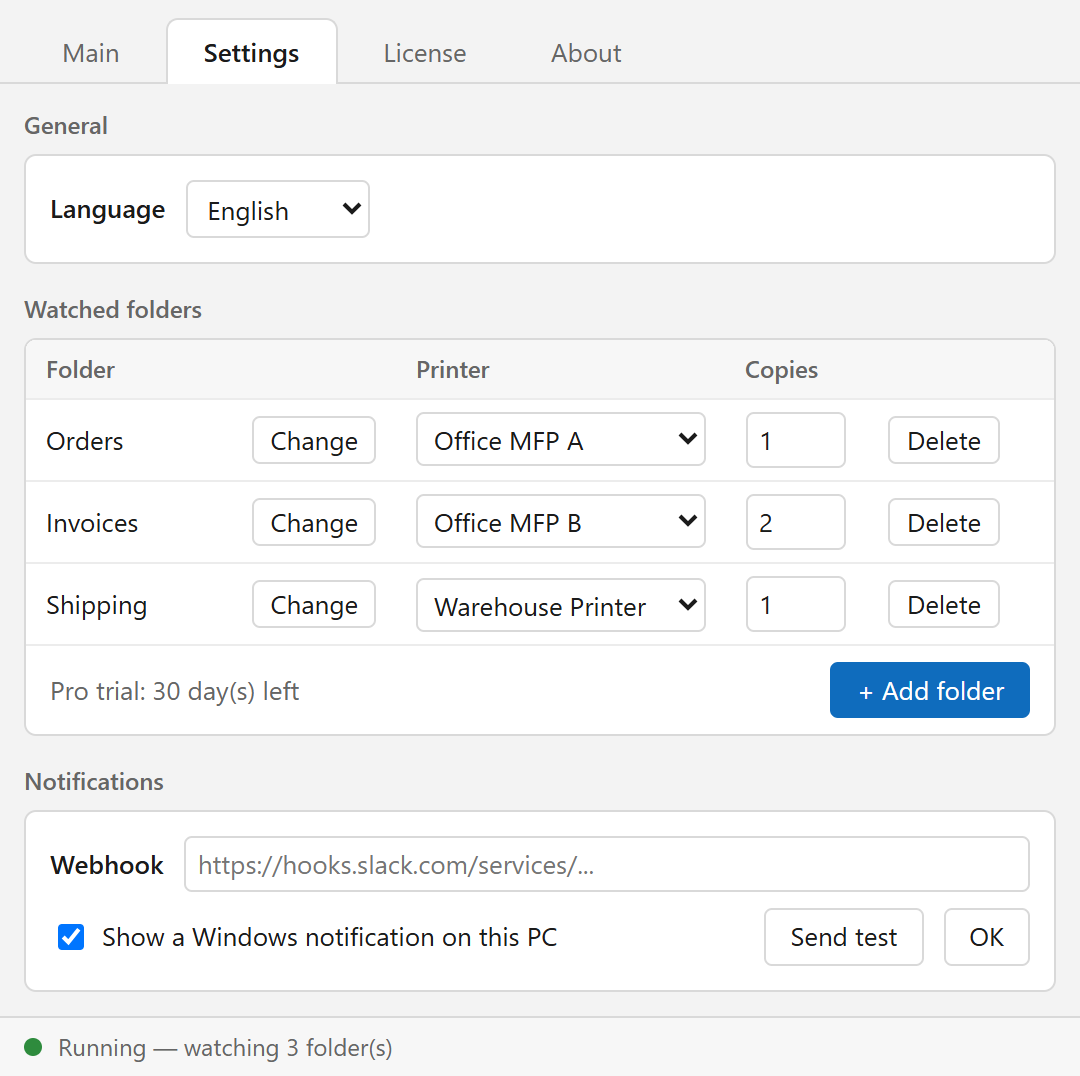This screenshot has height=1076, width=1080.
Task: Click the Orders folder name
Action: 85,441
